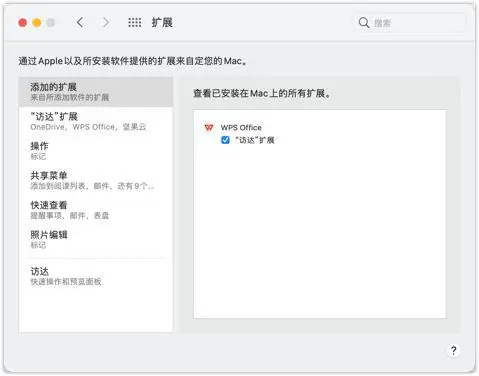
Task: Show all preferences grid icon
Action: [135, 23]
